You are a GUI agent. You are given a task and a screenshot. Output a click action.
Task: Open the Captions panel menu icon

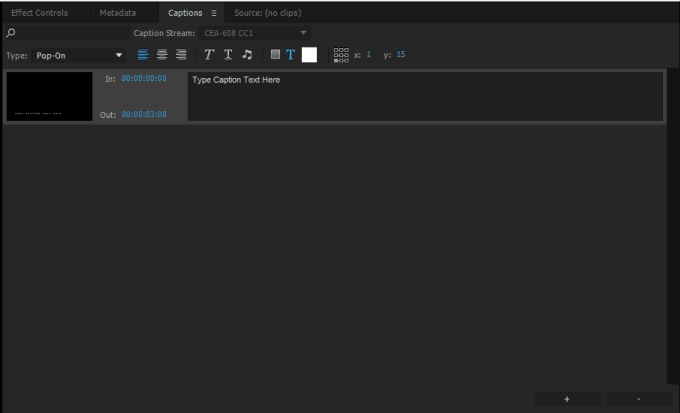click(x=214, y=13)
